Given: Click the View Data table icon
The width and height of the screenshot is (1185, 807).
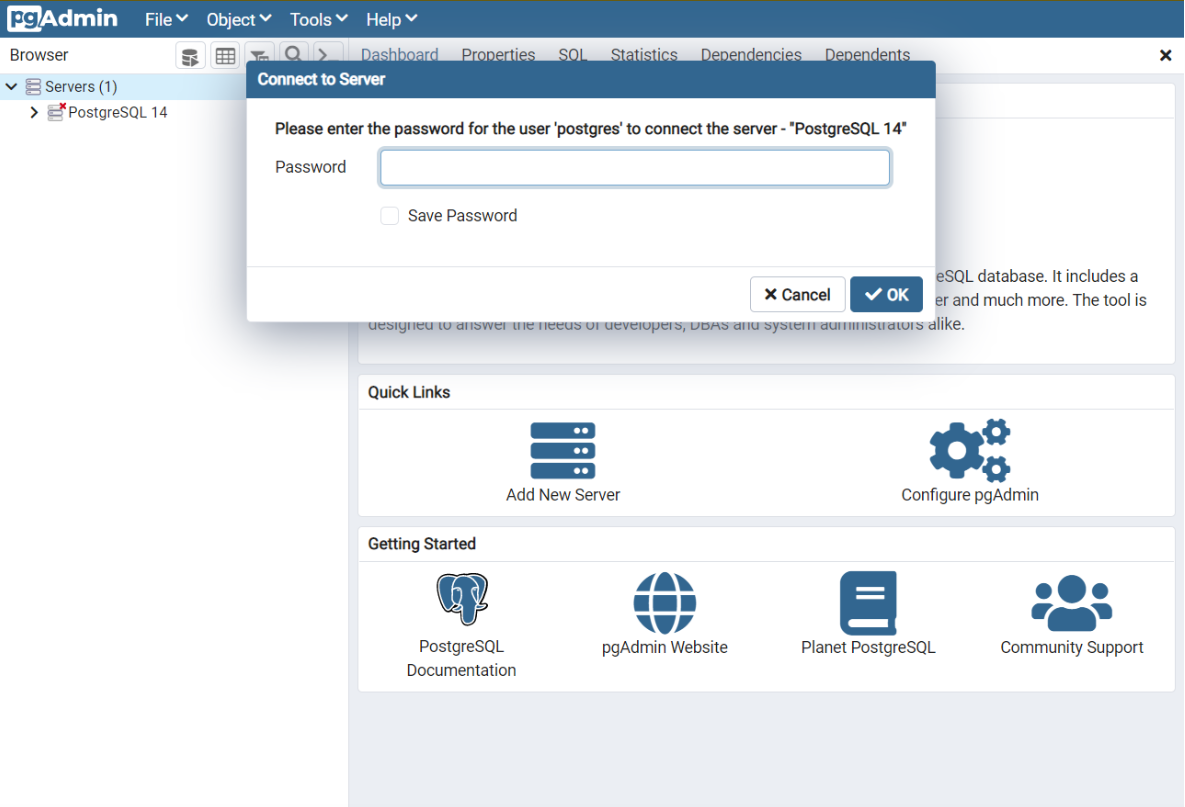Looking at the screenshot, I should point(225,56).
